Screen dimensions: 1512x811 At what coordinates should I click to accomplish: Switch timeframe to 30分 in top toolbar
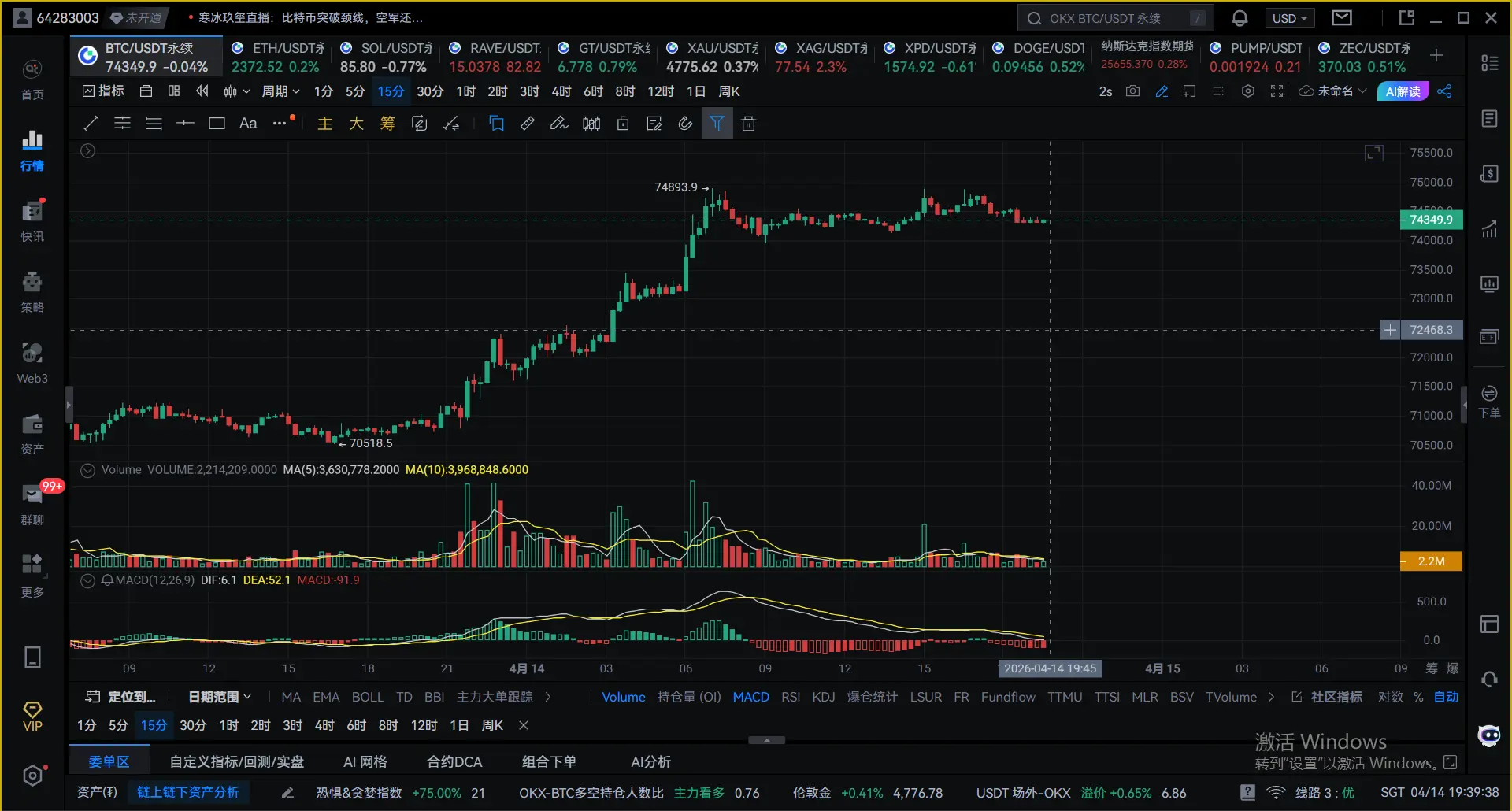[x=430, y=91]
